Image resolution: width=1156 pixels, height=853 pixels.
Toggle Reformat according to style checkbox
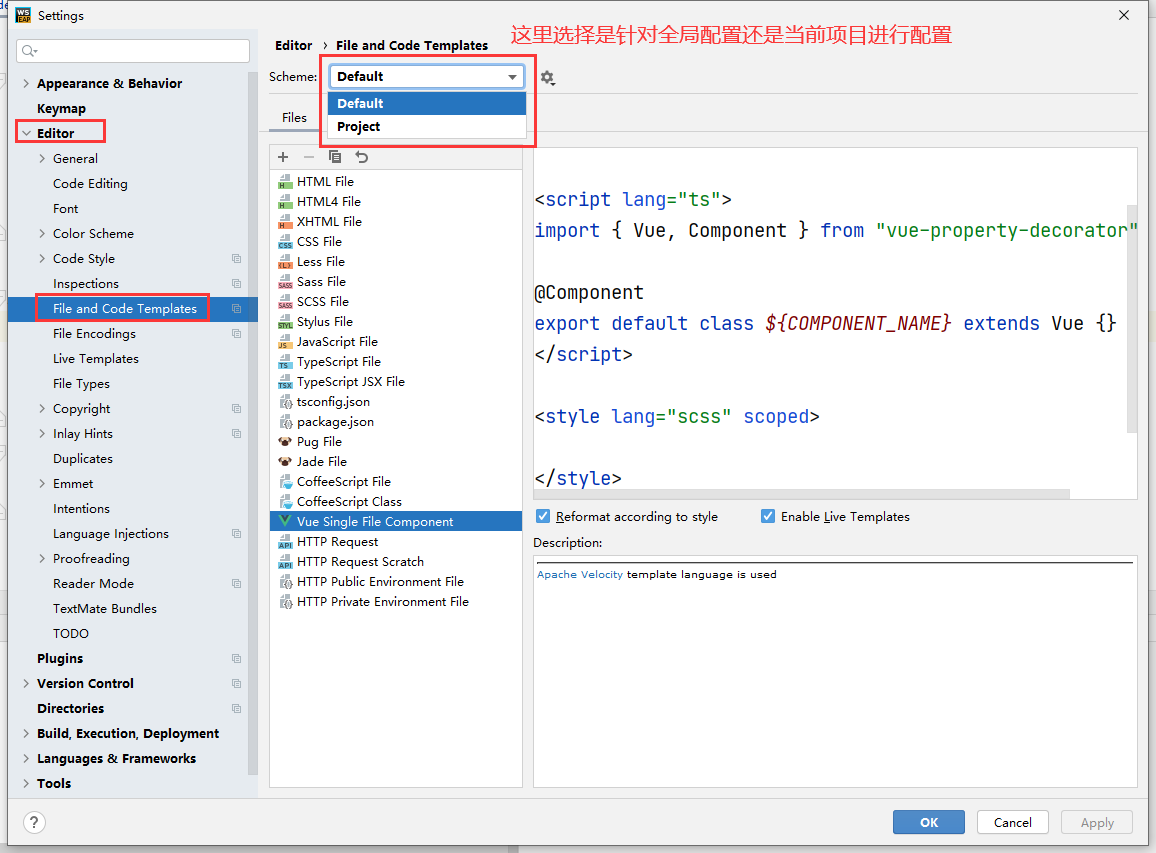tap(544, 517)
